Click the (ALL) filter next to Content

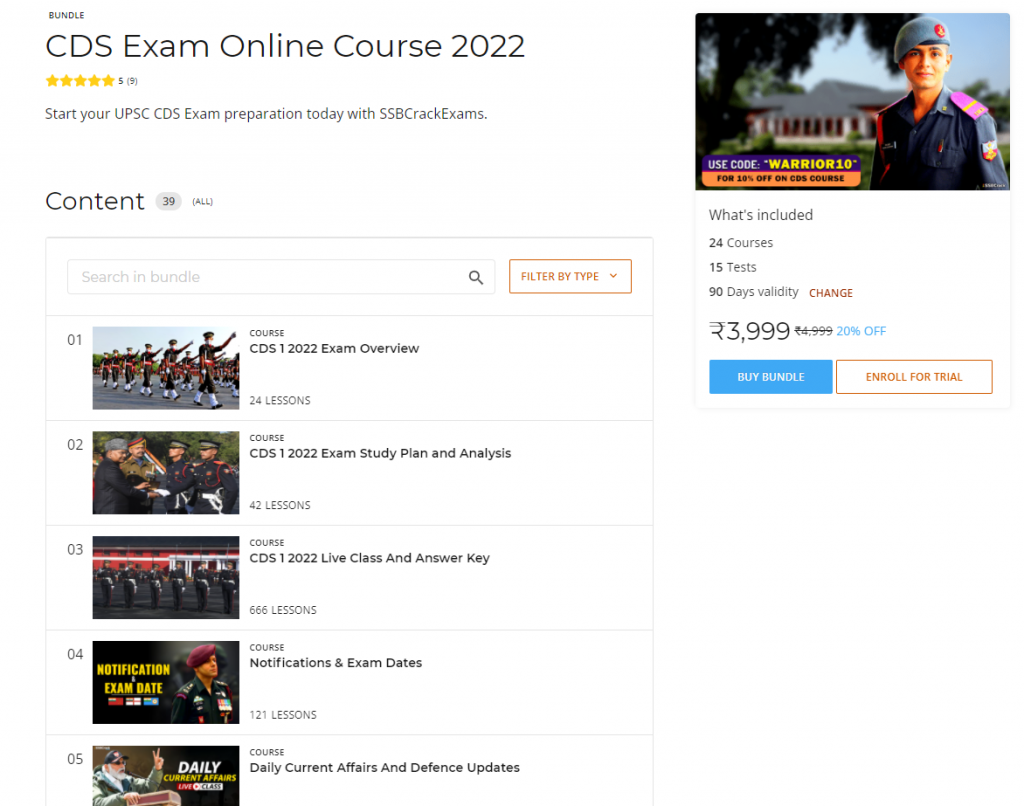[202, 201]
